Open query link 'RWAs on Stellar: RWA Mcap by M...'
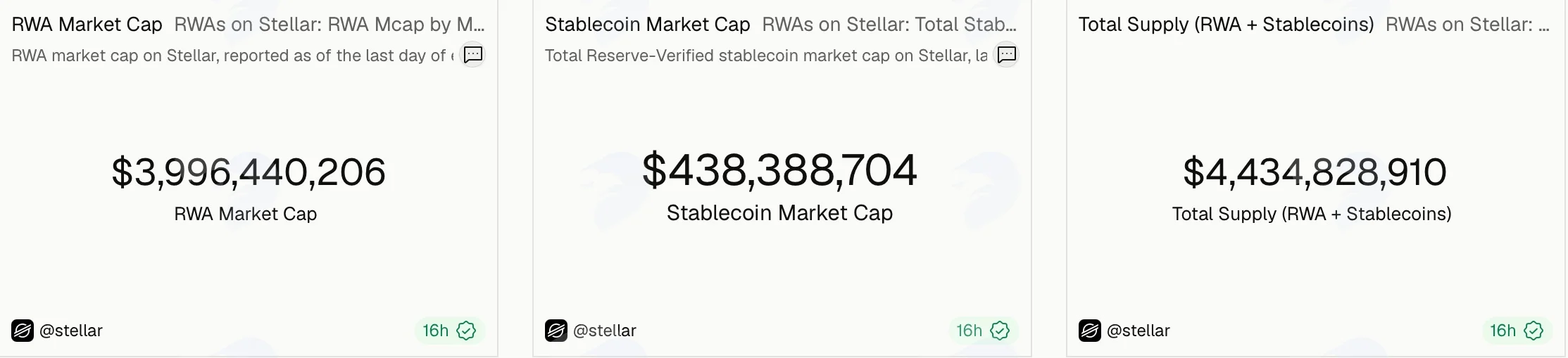This screenshot has width=1568, height=358. (330, 25)
